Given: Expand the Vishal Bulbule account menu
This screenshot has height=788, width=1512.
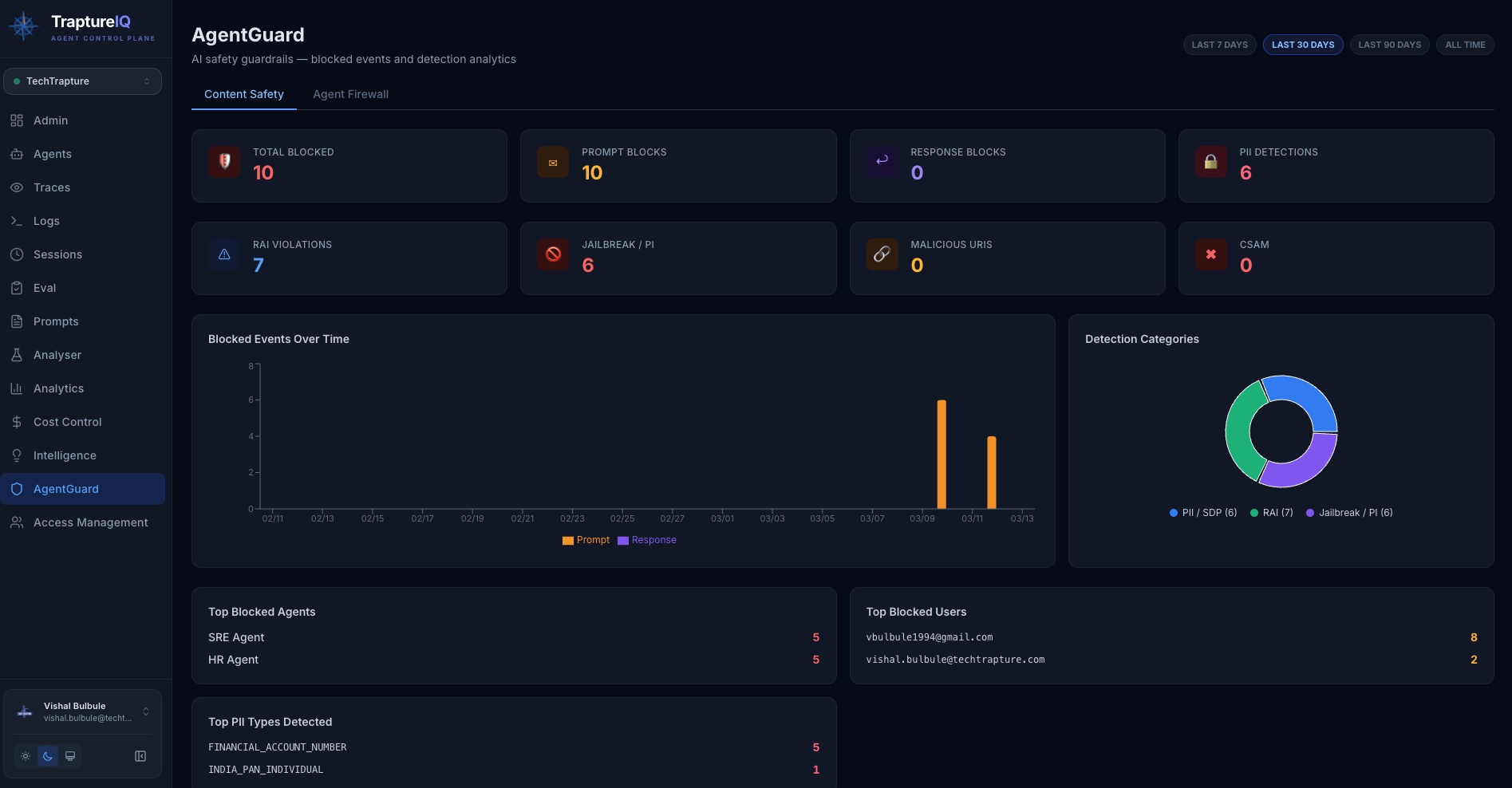Looking at the screenshot, I should [x=82, y=711].
